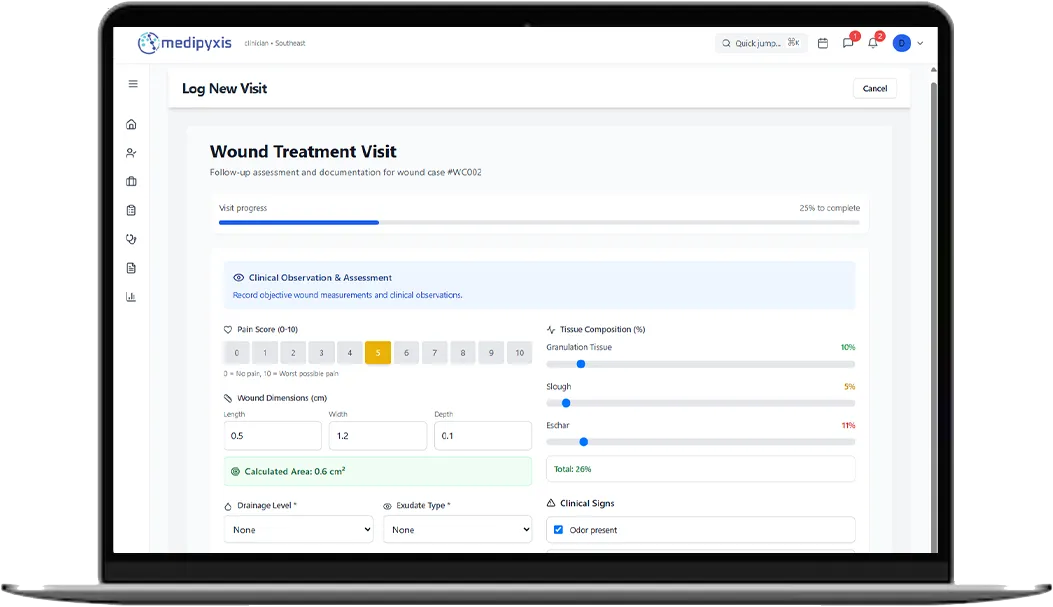Click the Cancel button
The height and width of the screenshot is (607, 1053).
pos(874,89)
